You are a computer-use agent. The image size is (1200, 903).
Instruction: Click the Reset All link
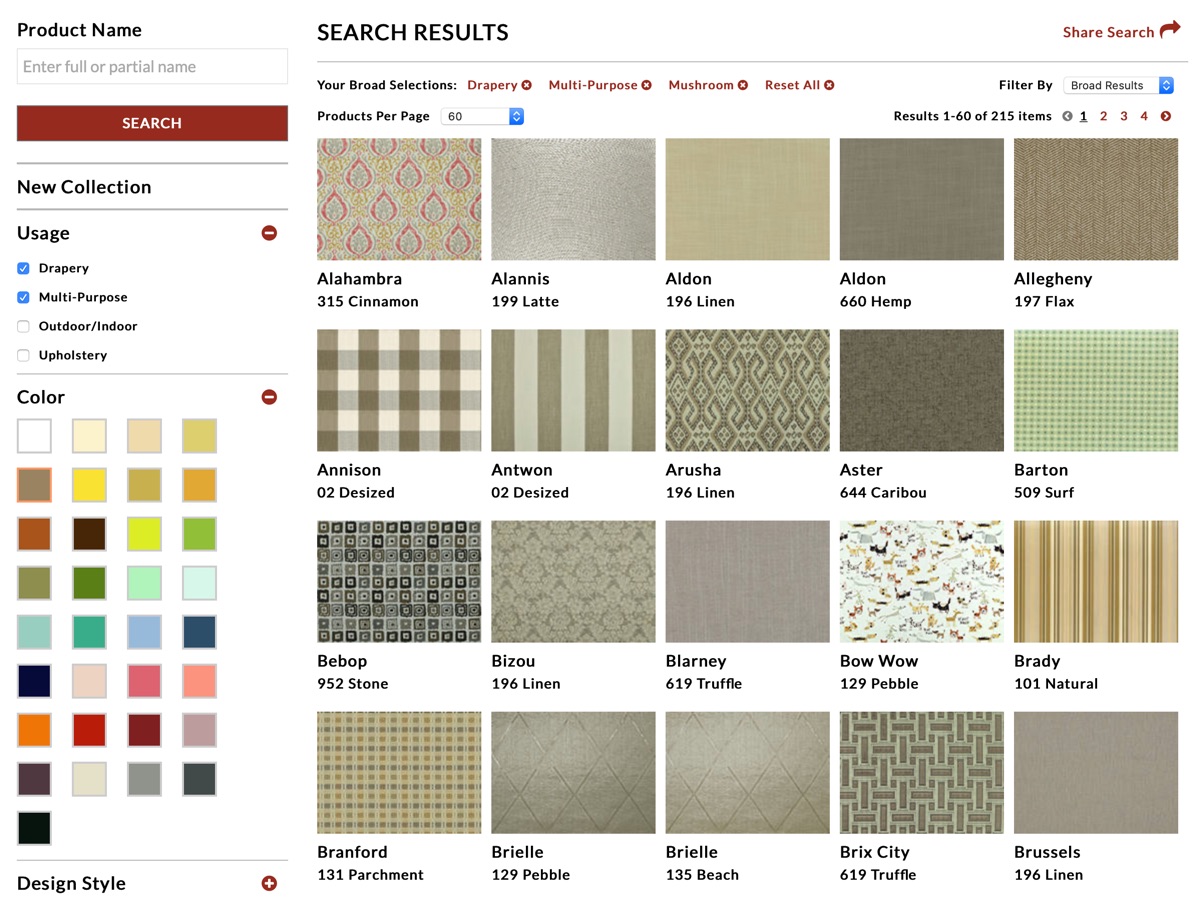792,85
